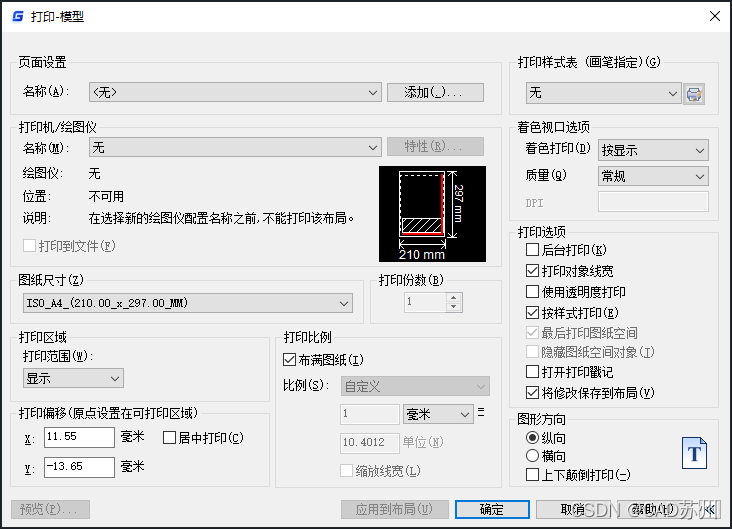The width and height of the screenshot is (732, 529).
Task: Toggle 按样式打印 checkbox
Action: (x=532, y=312)
